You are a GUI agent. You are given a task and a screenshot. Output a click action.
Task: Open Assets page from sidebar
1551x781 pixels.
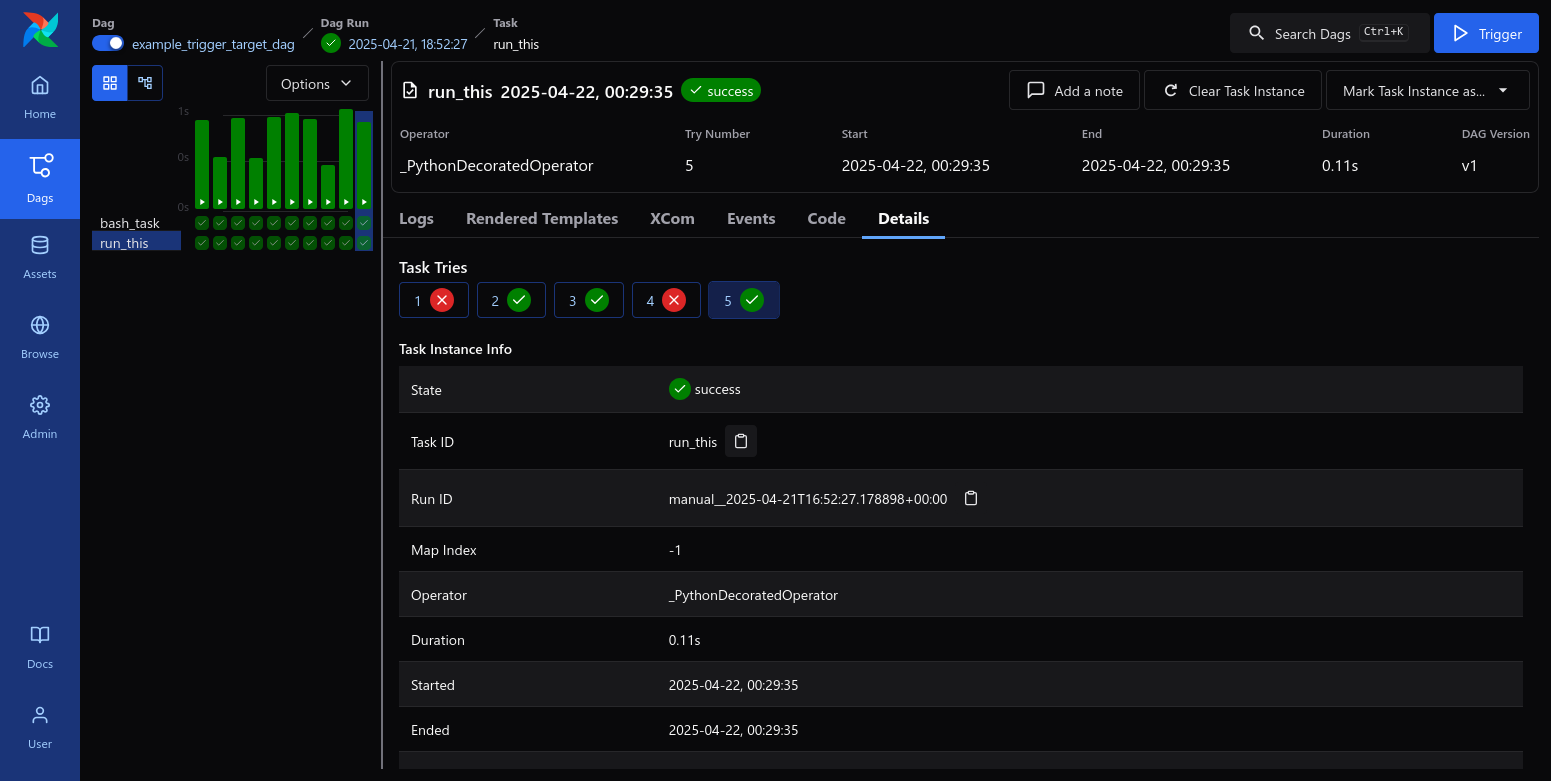(40, 258)
